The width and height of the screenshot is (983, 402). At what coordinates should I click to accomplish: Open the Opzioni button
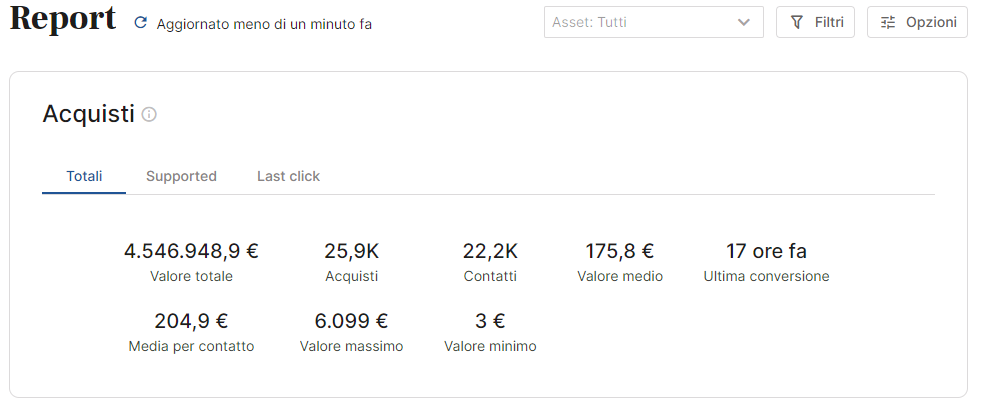coord(917,23)
